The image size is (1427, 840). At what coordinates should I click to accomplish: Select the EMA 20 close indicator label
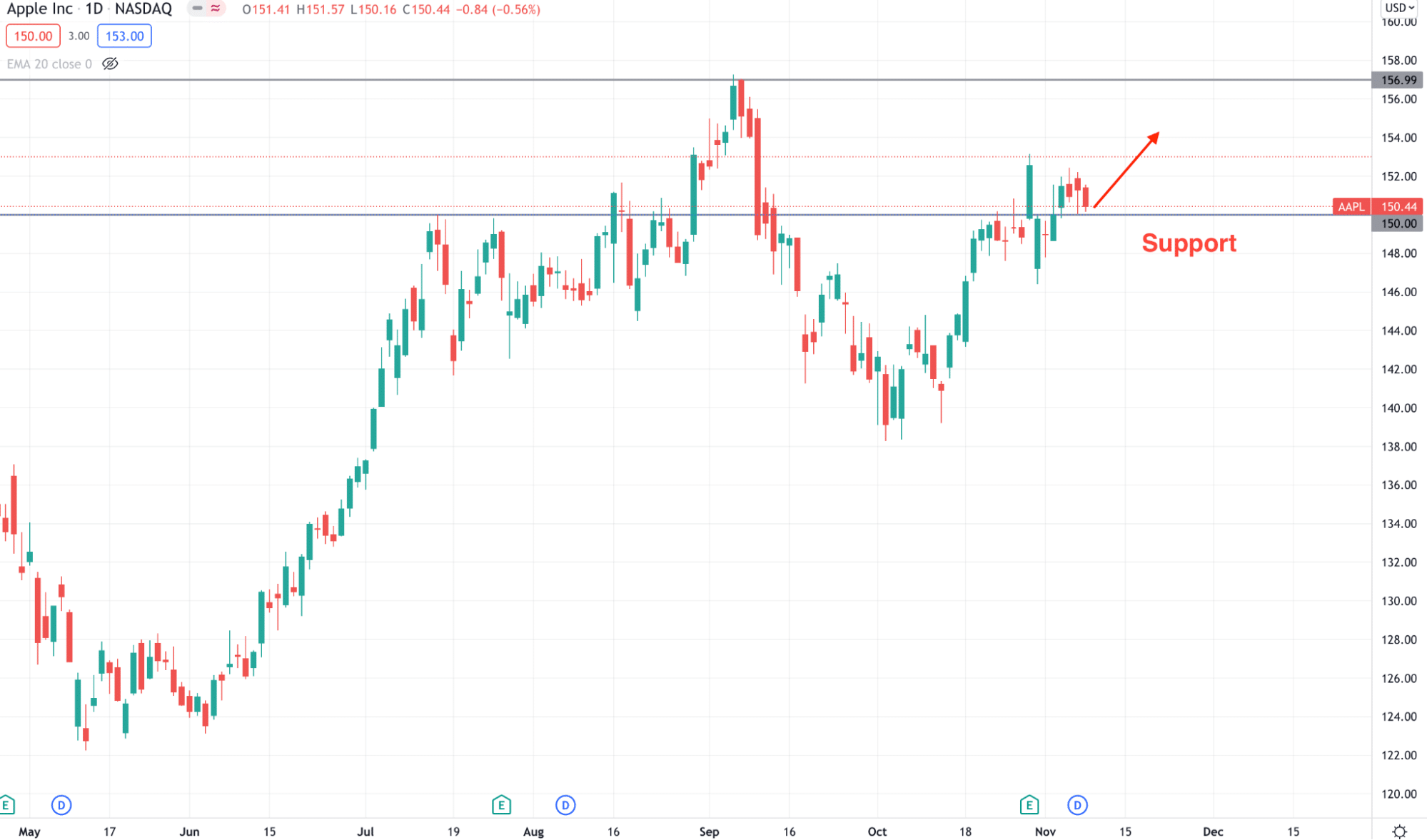(49, 64)
